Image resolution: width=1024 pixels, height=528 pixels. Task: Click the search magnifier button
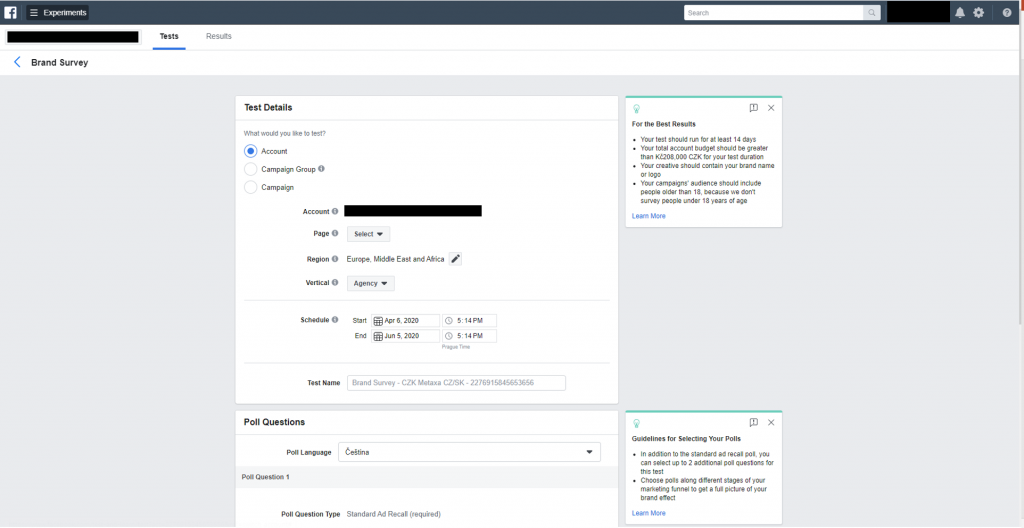[872, 13]
